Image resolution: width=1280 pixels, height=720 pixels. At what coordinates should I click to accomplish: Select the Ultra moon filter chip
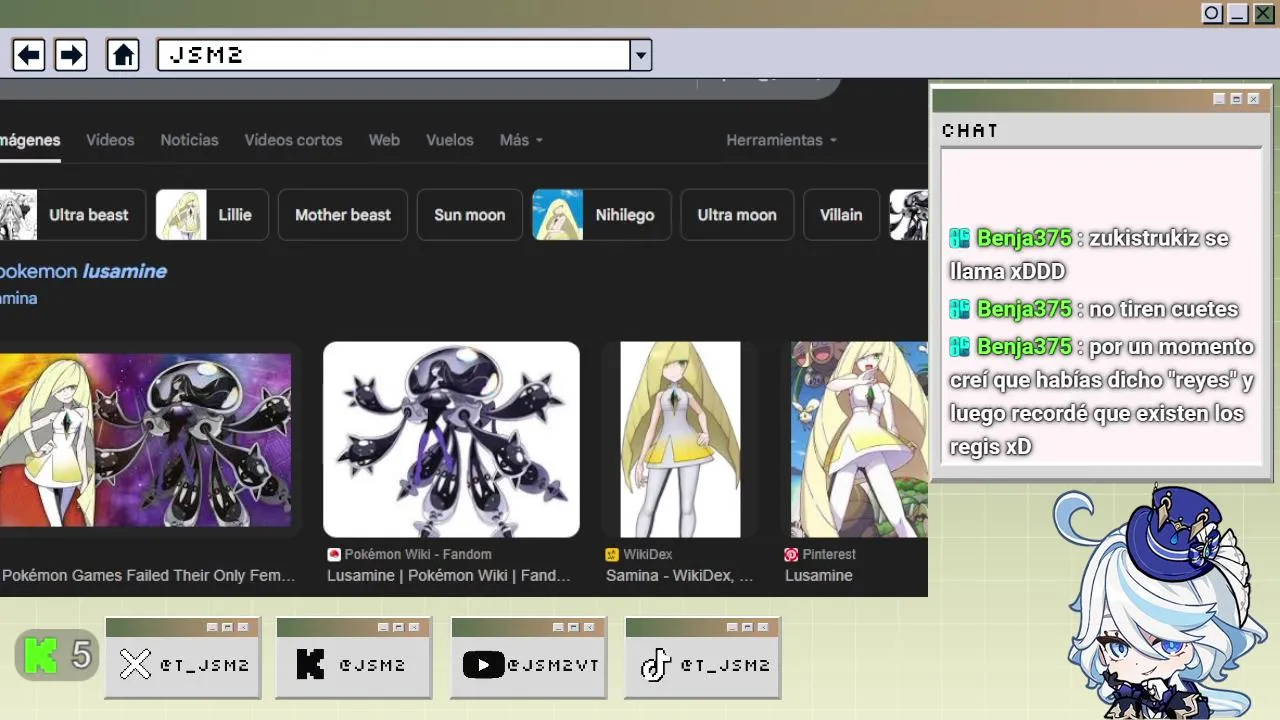coord(737,215)
